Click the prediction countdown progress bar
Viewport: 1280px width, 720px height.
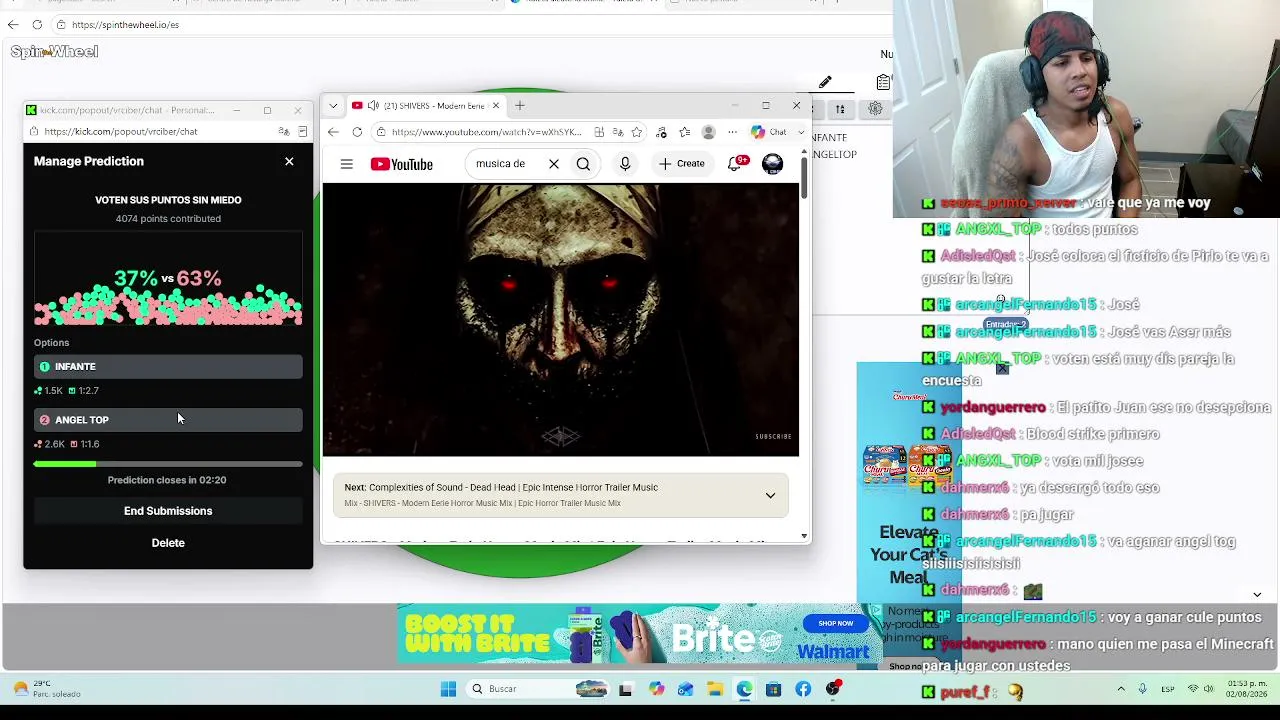click(x=168, y=464)
